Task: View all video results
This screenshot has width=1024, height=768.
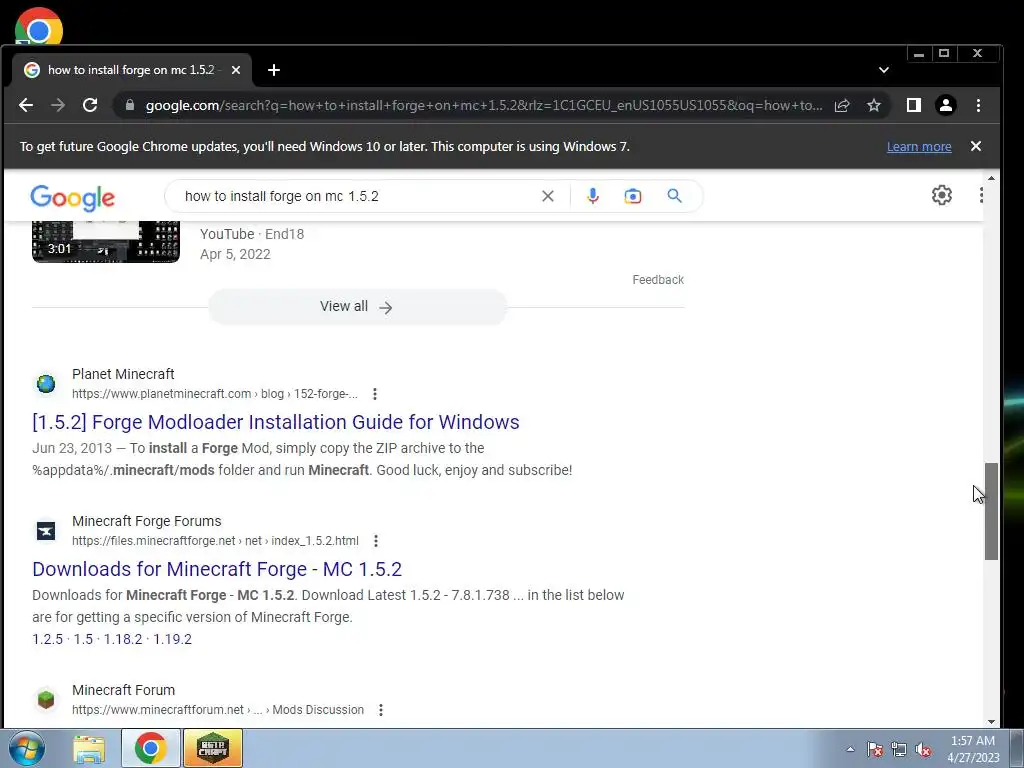Action: point(357,306)
